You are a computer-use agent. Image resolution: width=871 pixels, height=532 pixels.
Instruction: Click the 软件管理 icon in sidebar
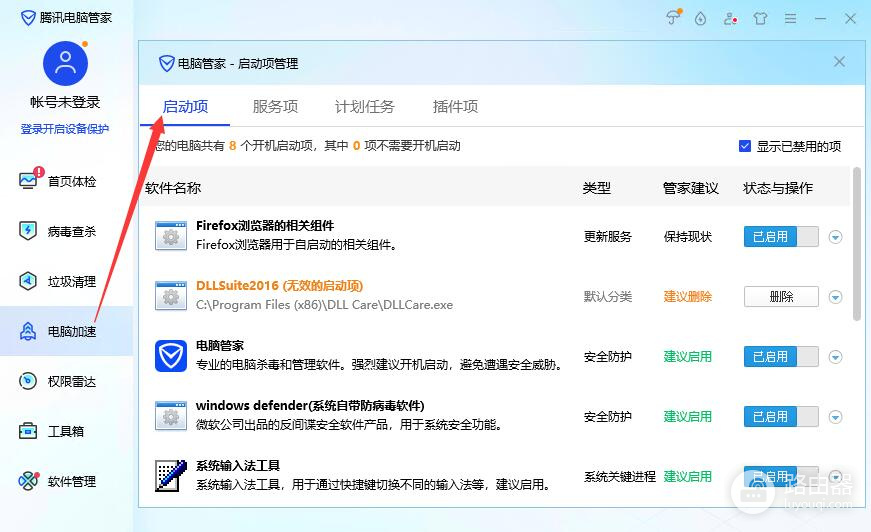[28, 481]
